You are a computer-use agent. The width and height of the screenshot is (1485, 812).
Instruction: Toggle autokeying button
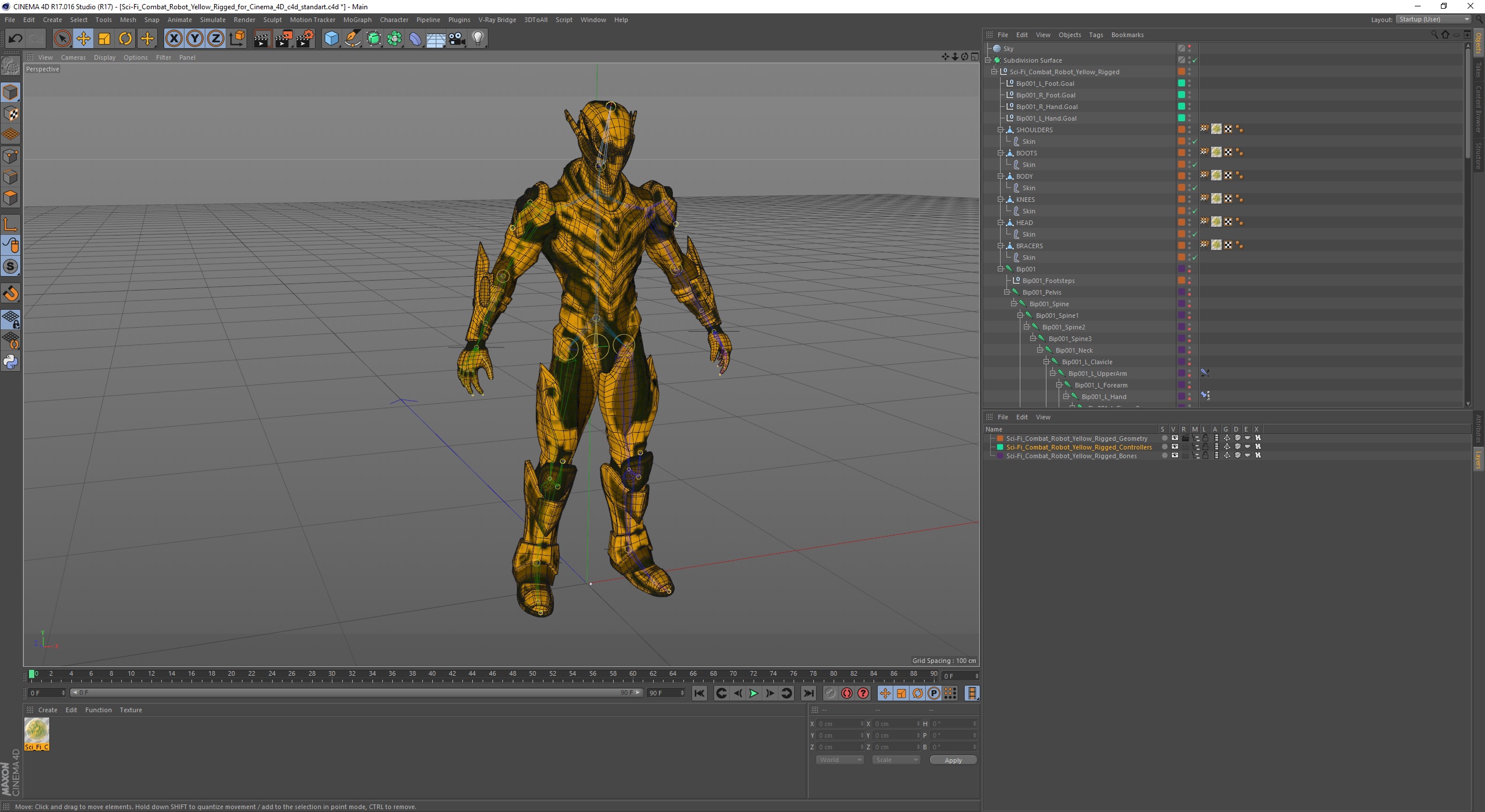point(847,693)
